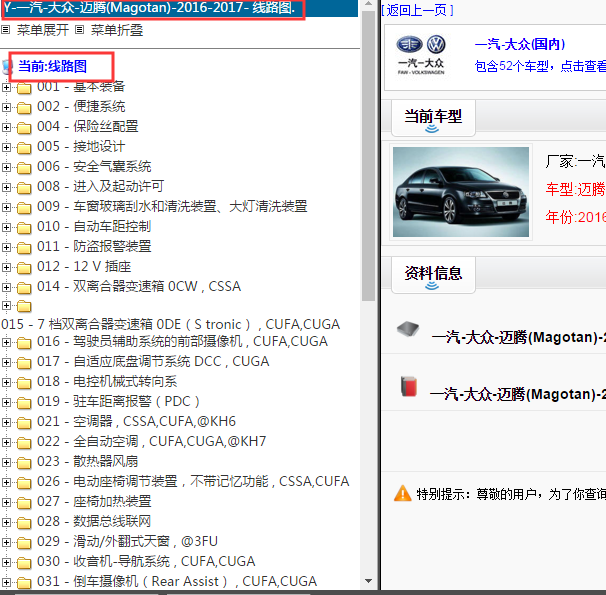Click folder icon of 031 倒车摄像机
Screen dimensions: 606x595
coord(24,583)
